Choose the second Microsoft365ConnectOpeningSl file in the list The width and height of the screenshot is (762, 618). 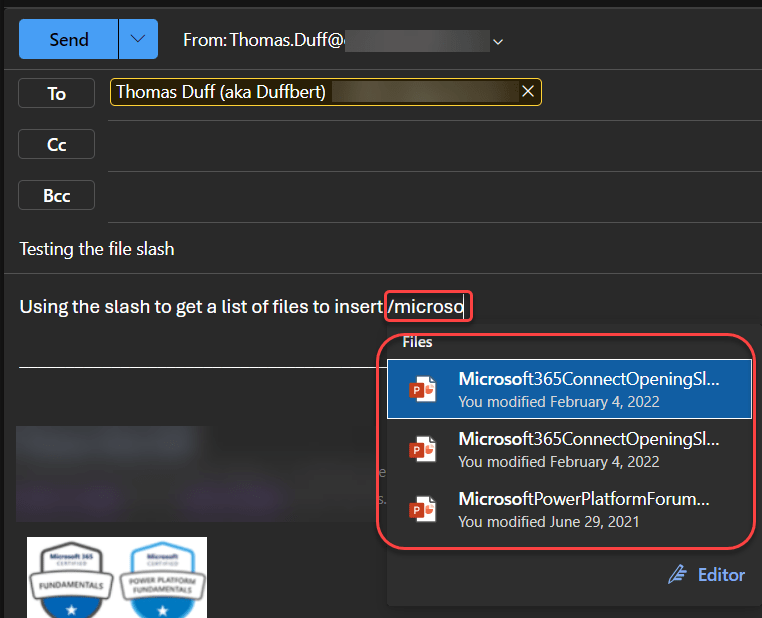(588, 449)
